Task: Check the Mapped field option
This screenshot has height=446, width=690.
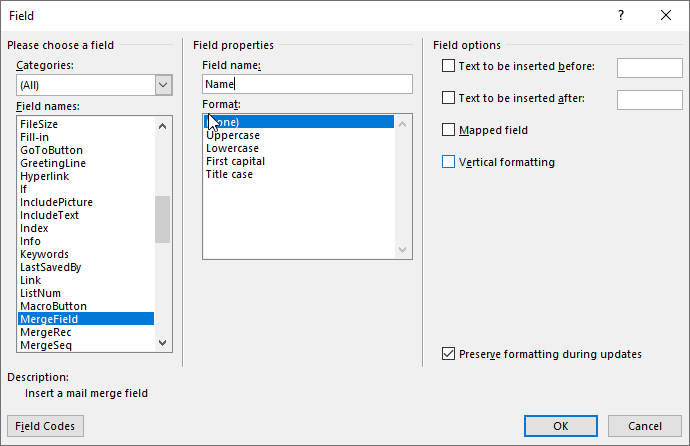Action: click(448, 130)
